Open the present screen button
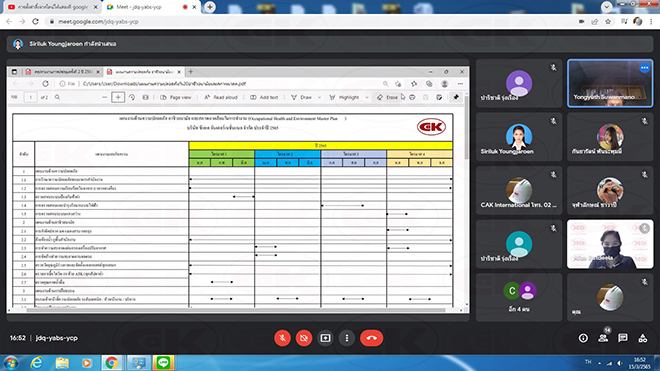 [325, 338]
